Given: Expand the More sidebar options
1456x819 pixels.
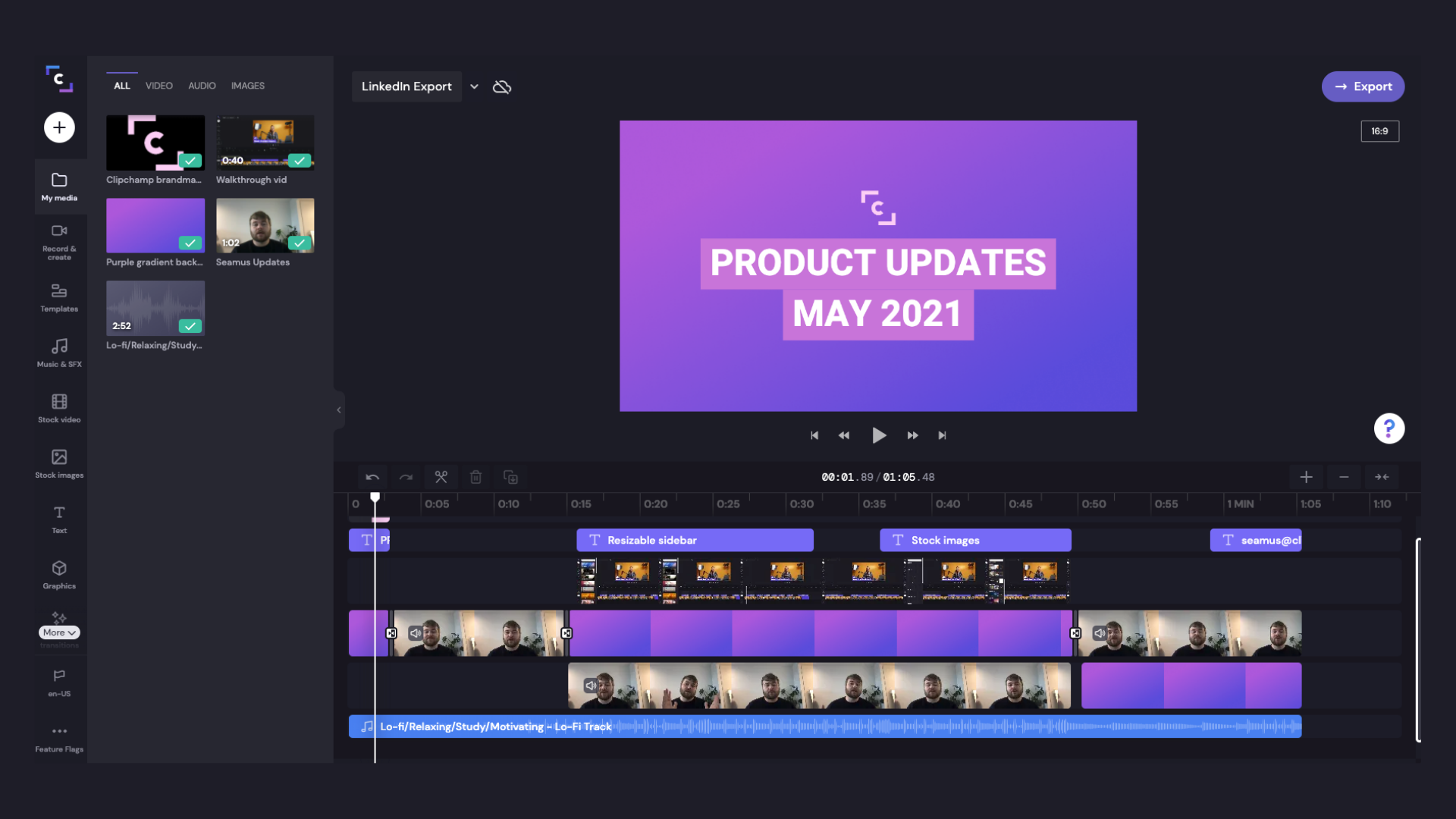Looking at the screenshot, I should coord(59,632).
